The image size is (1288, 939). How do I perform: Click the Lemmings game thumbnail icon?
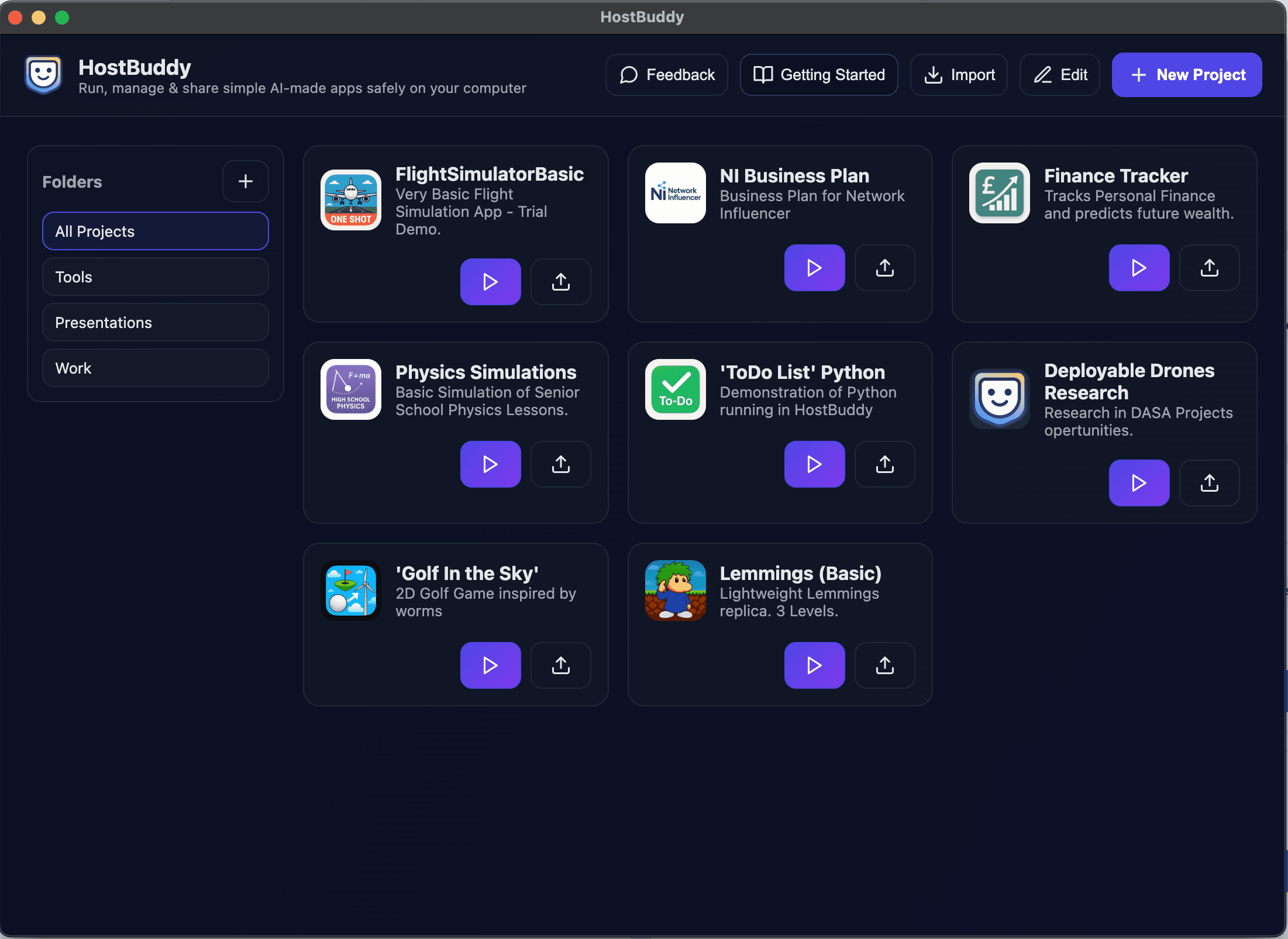(x=675, y=591)
